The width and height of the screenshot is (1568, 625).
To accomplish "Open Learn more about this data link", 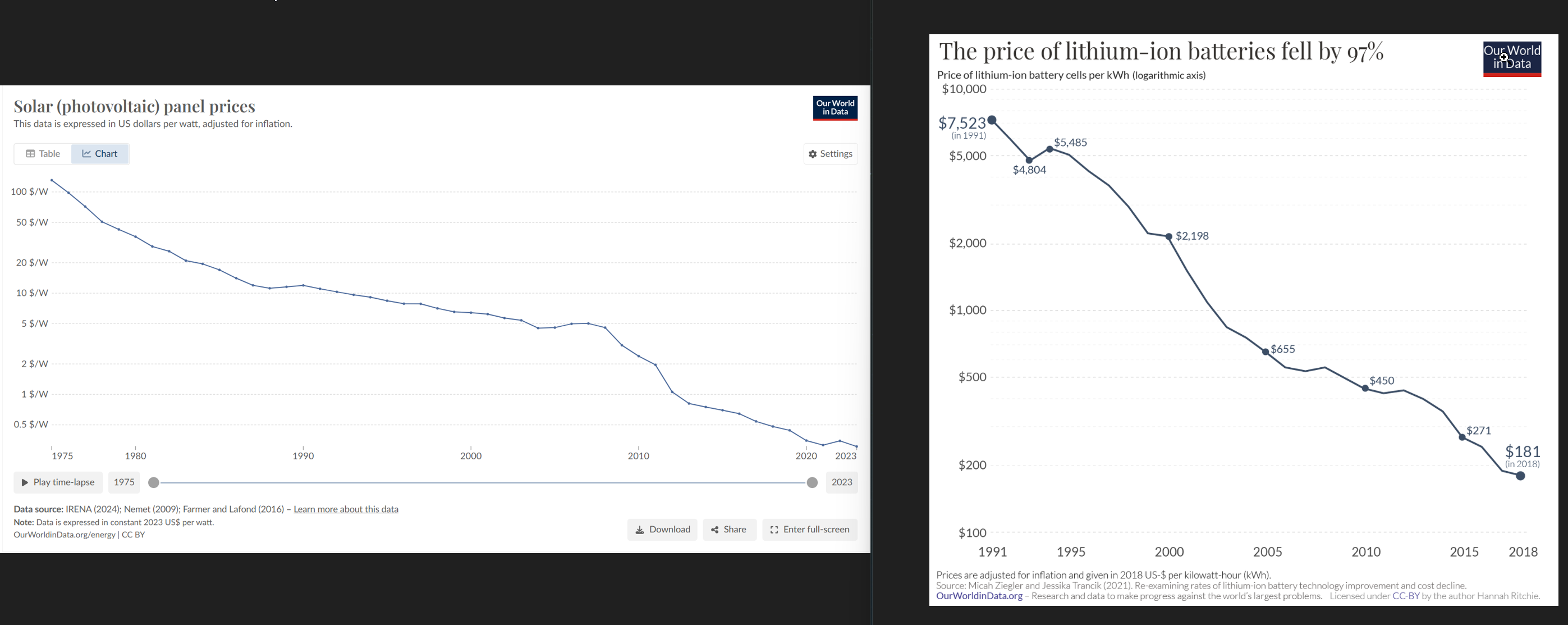I will tap(346, 509).
